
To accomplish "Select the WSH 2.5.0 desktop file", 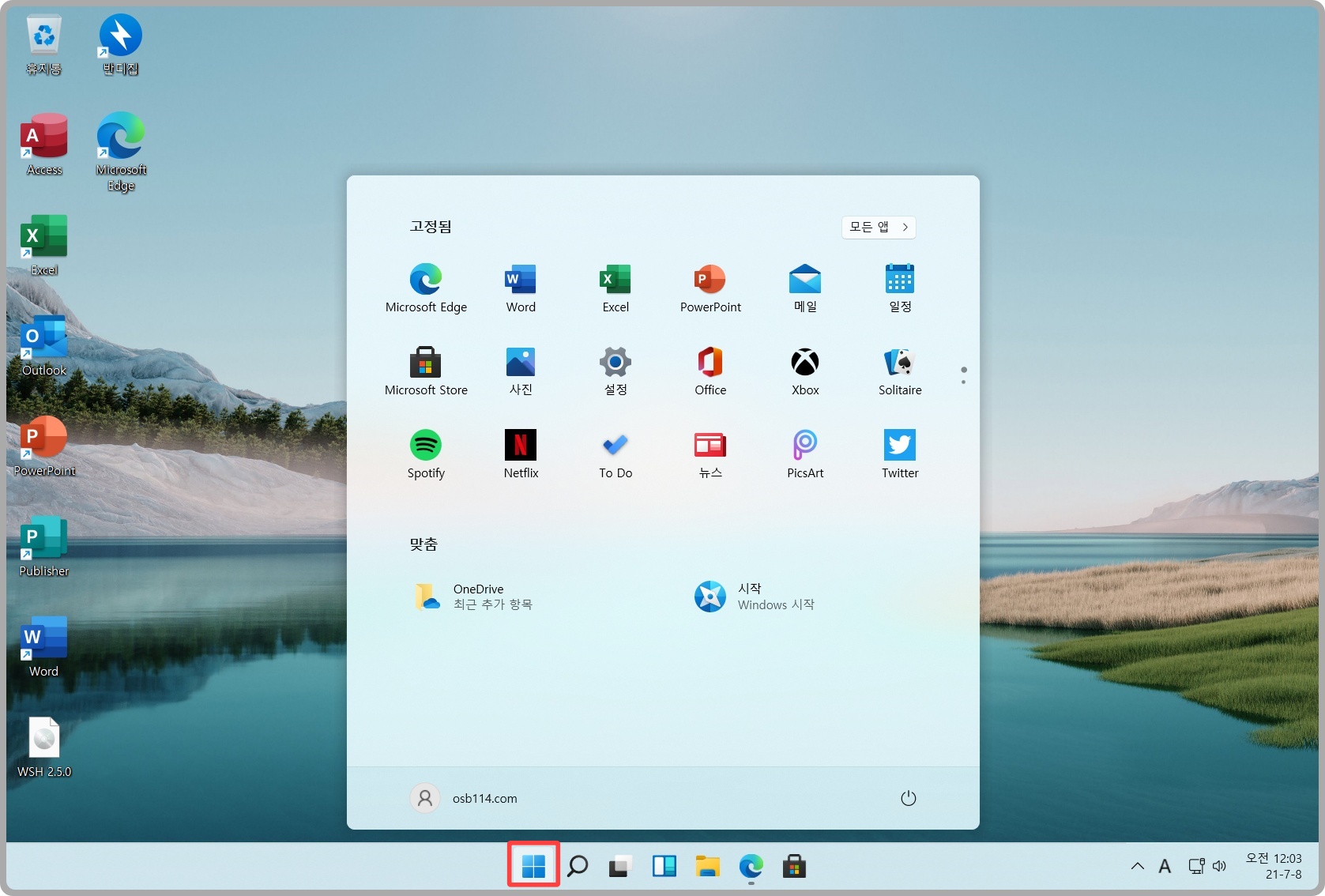I will [44, 747].
